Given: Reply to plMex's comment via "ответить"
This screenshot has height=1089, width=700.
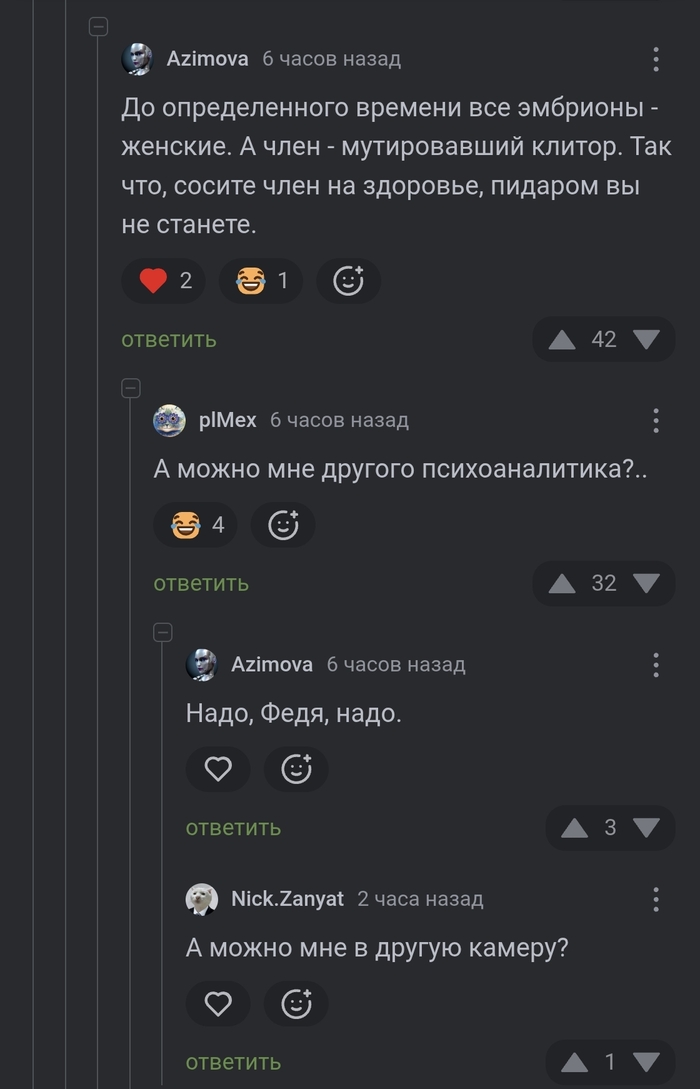Looking at the screenshot, I should 201,583.
